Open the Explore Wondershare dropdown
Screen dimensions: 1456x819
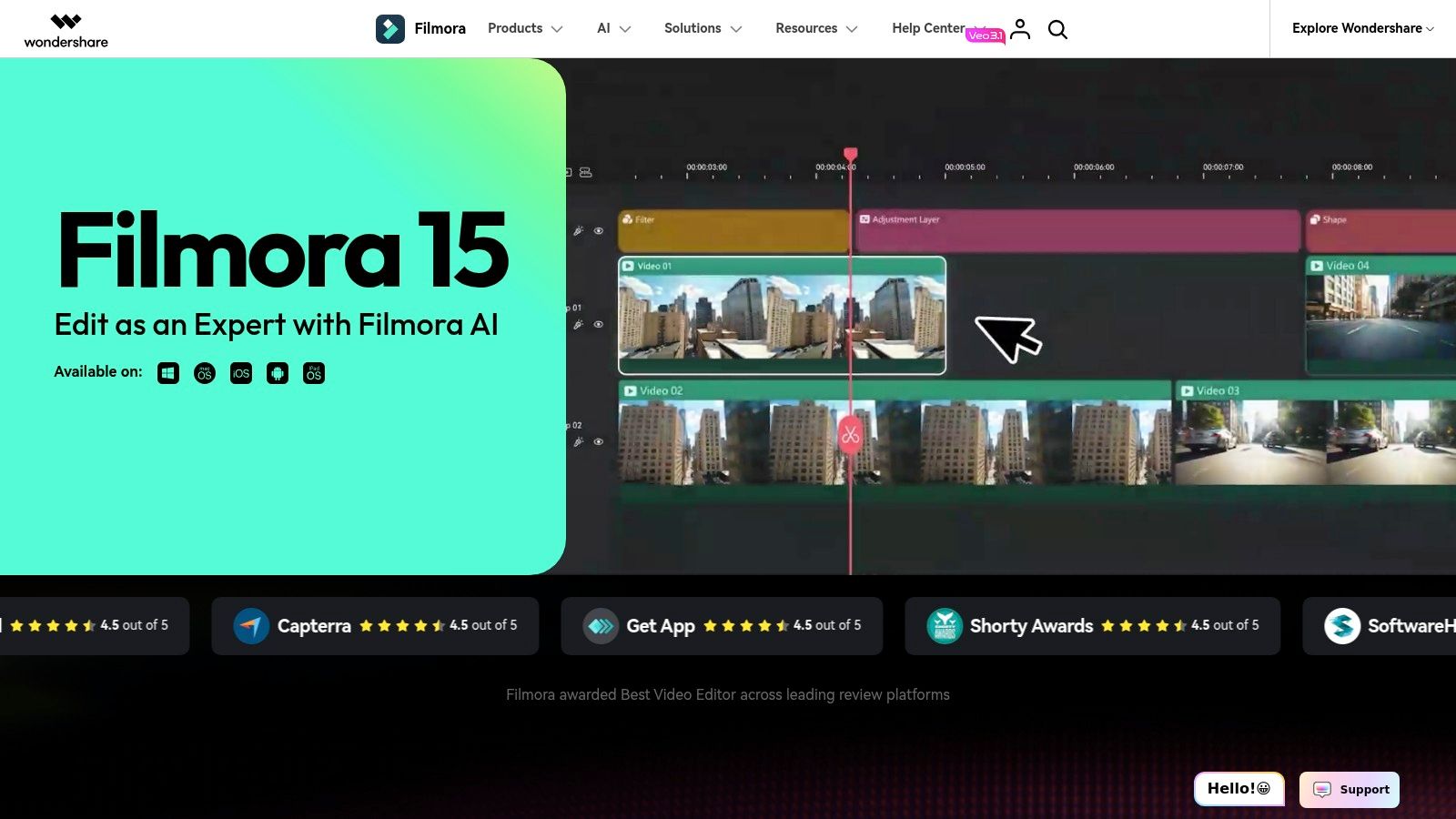[x=1363, y=28]
